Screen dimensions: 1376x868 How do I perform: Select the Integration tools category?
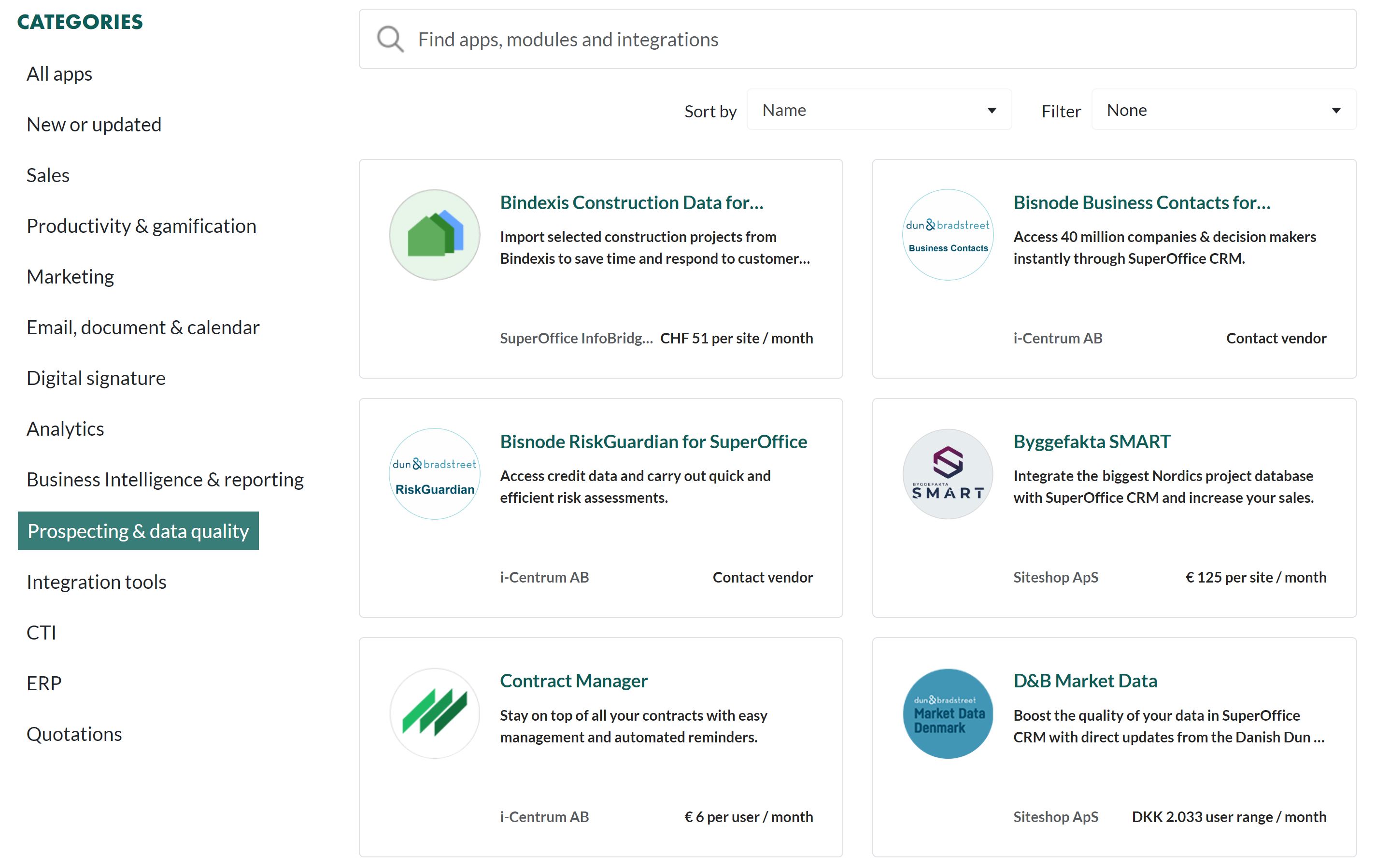(97, 581)
